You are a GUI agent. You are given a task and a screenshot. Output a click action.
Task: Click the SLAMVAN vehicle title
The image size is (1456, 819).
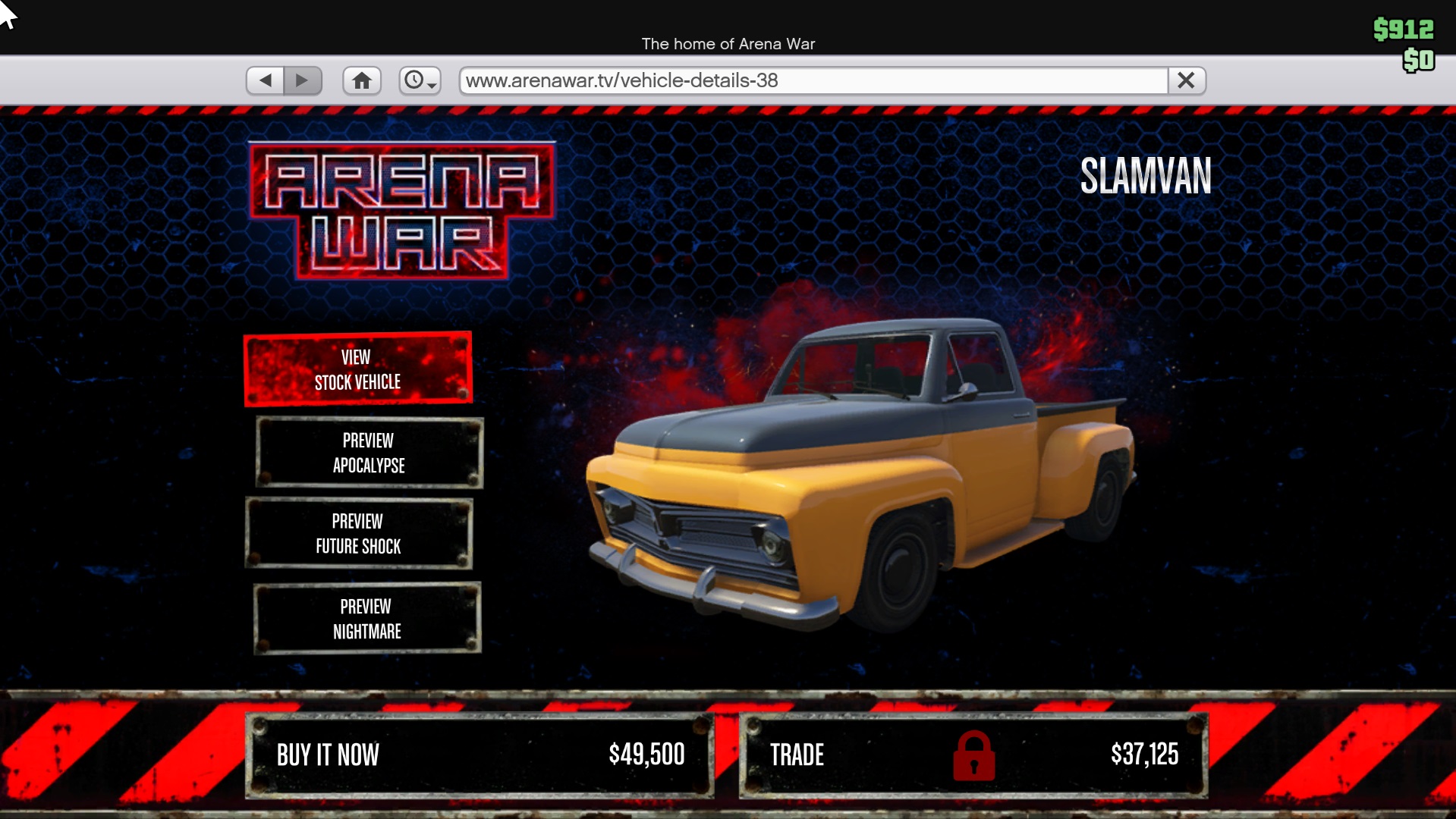pyautogui.click(x=1146, y=177)
